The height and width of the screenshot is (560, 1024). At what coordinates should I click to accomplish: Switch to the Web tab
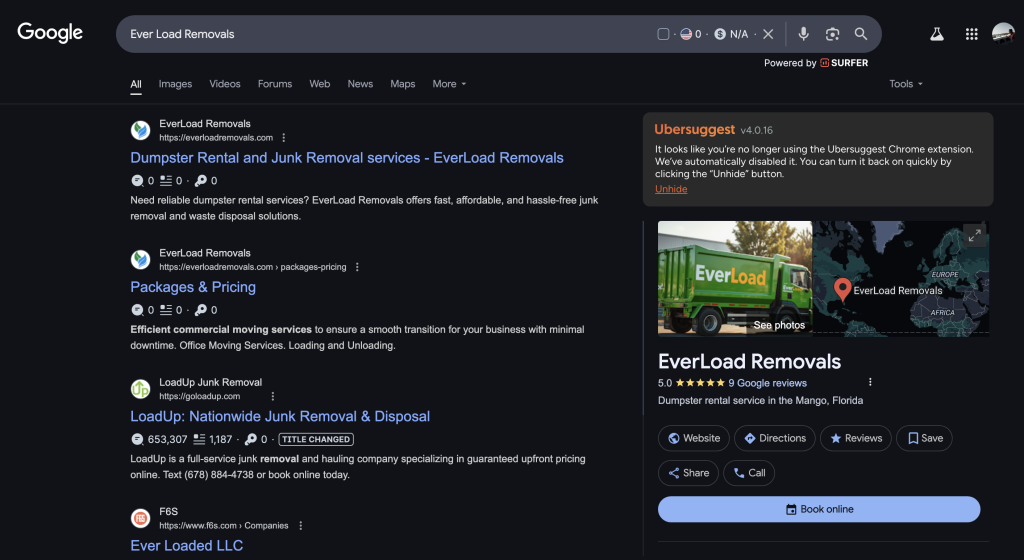(x=319, y=84)
